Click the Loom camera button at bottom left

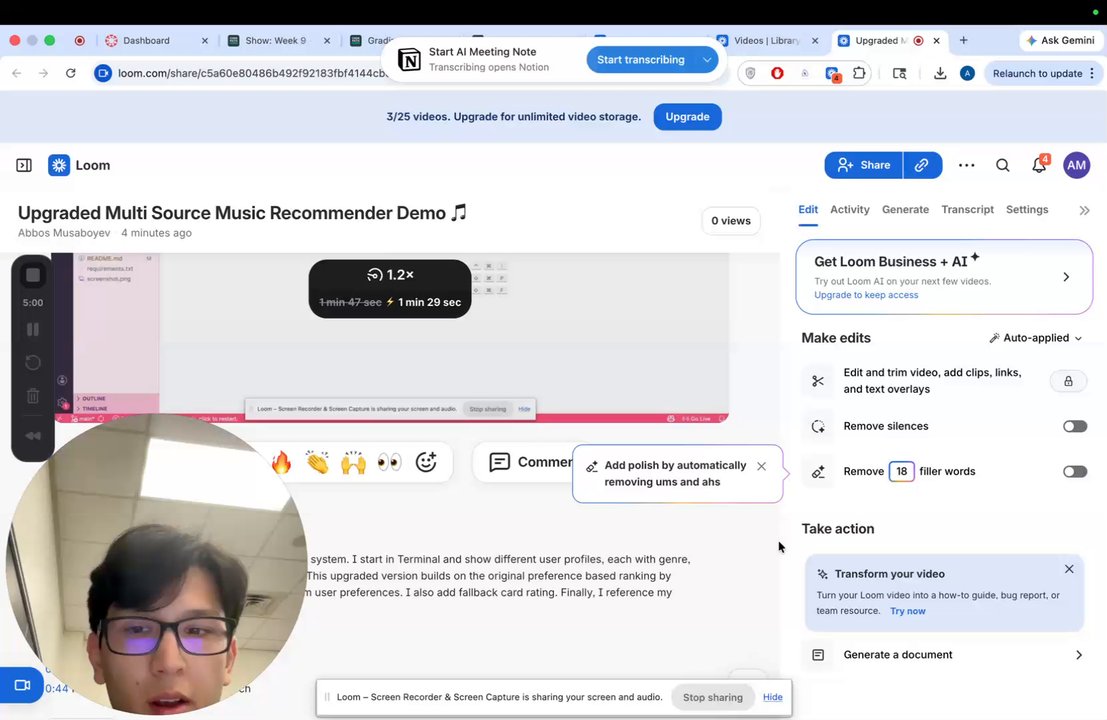point(21,685)
